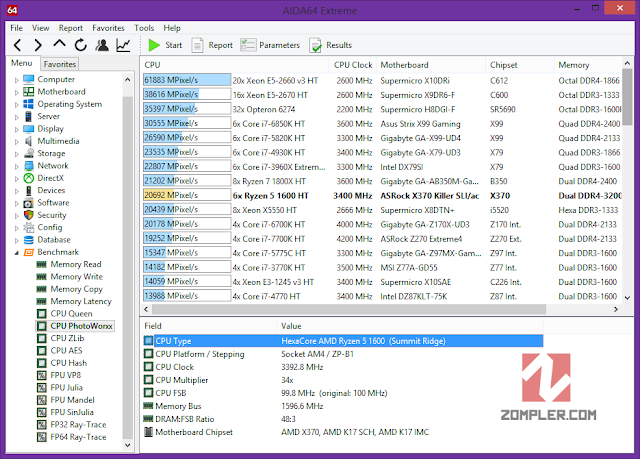The height and width of the screenshot is (459, 640).
Task: Click the 13988 MPixel/s result bar
Action: 187,296
